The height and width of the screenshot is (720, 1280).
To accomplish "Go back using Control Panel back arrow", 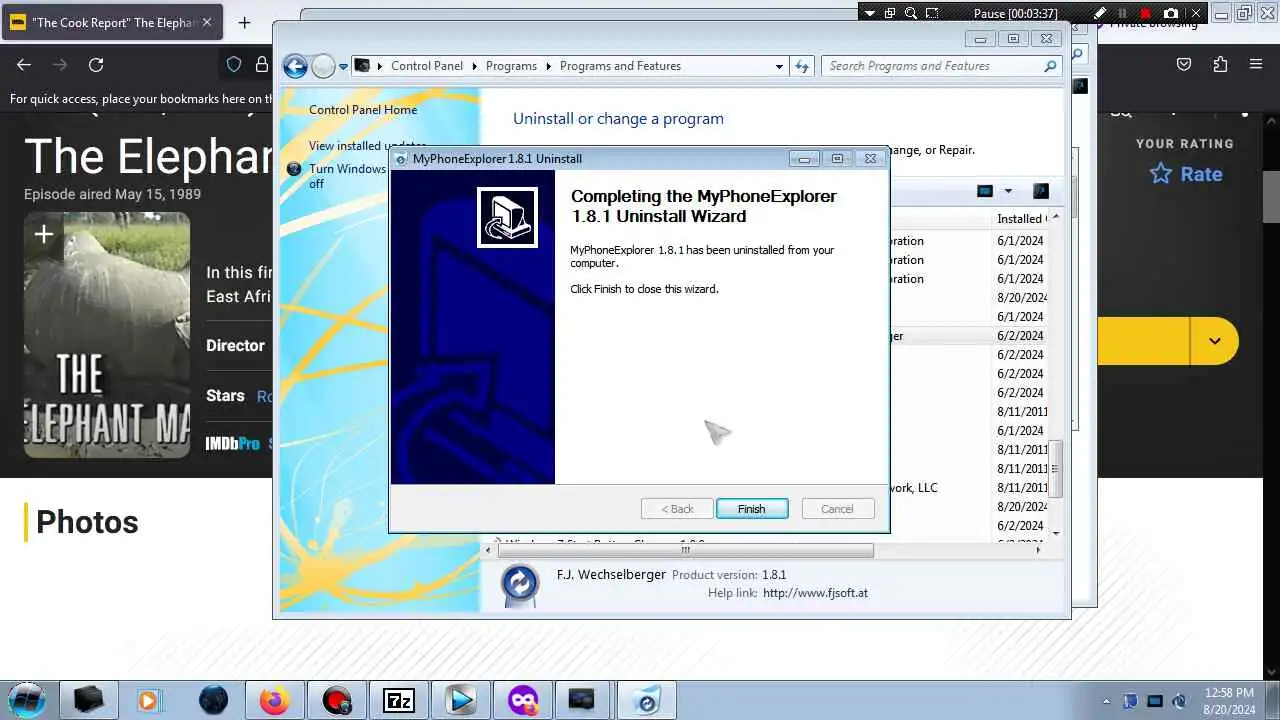I will point(295,66).
